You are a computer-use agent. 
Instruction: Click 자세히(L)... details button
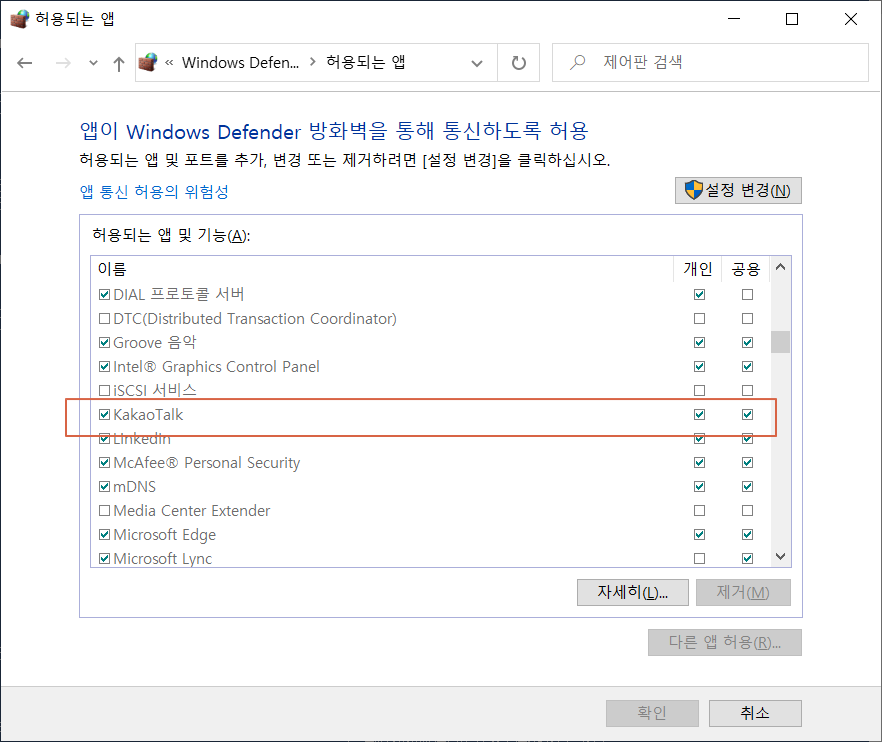632,592
